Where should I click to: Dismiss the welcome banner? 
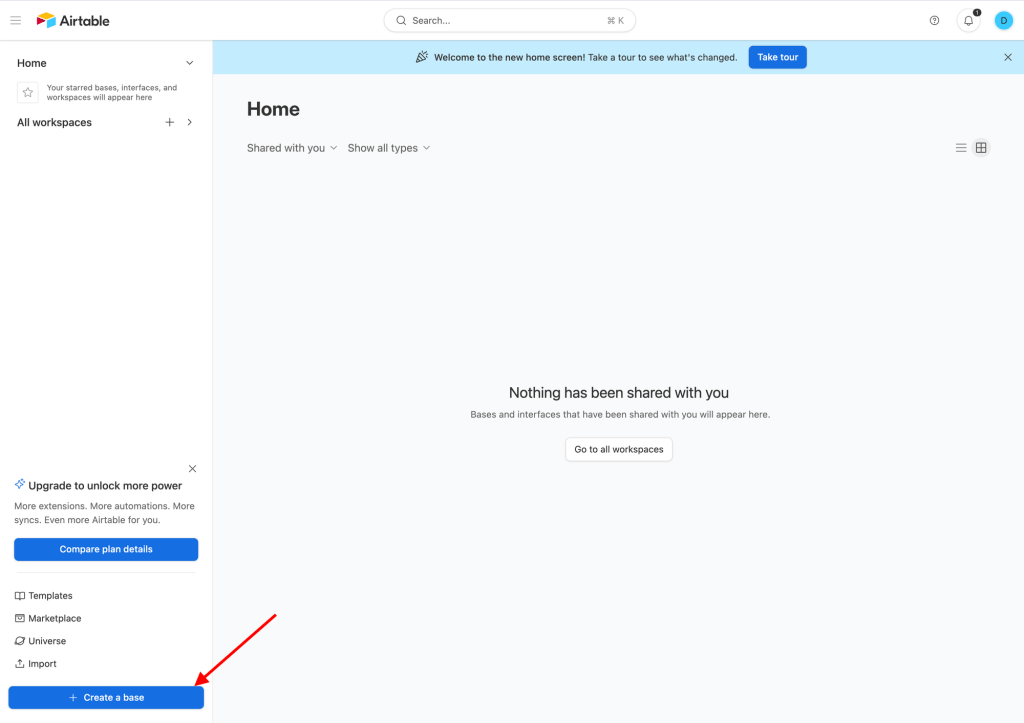tap(1007, 57)
